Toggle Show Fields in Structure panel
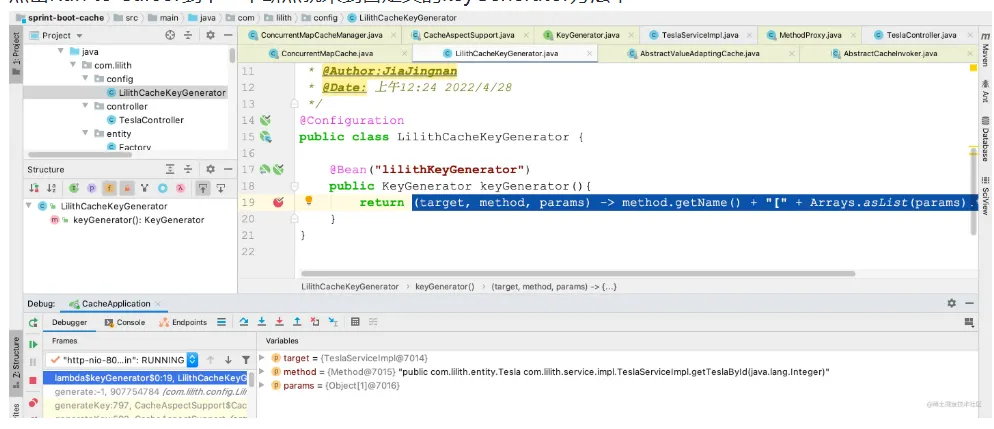This screenshot has height=429, width=994. [109, 188]
